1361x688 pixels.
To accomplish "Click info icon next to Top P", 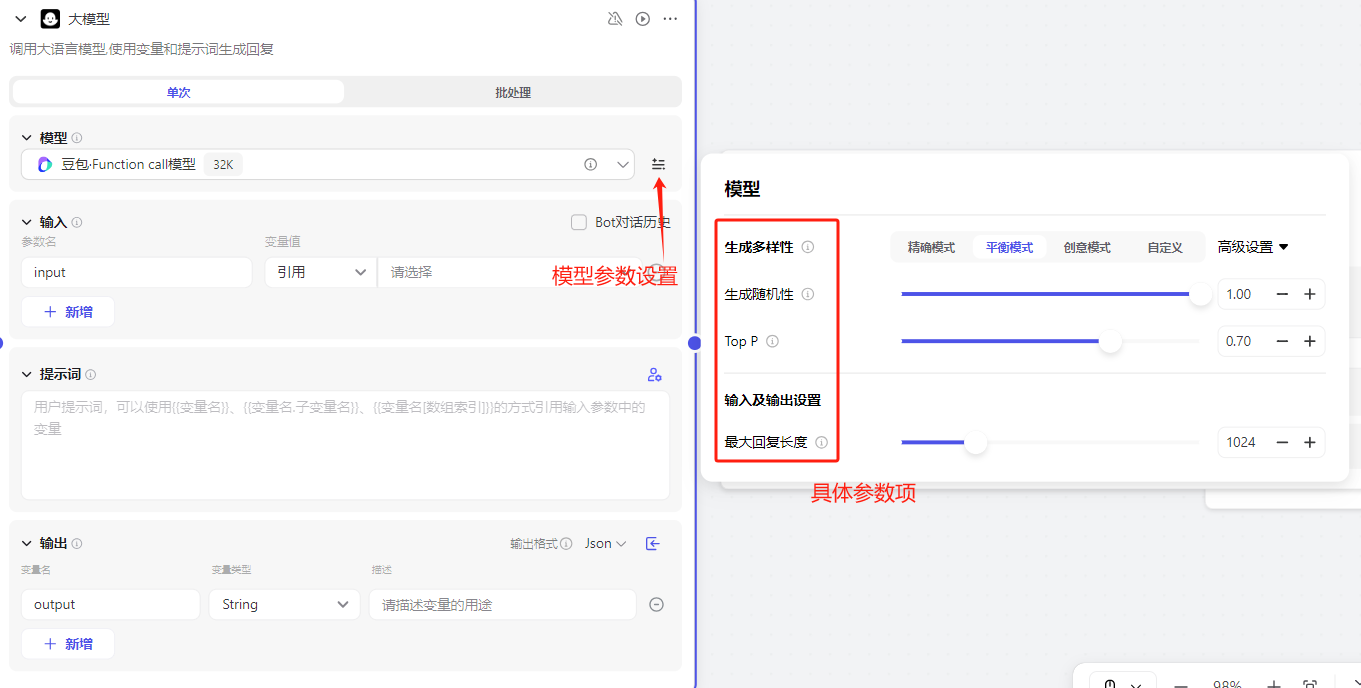I will [x=772, y=341].
